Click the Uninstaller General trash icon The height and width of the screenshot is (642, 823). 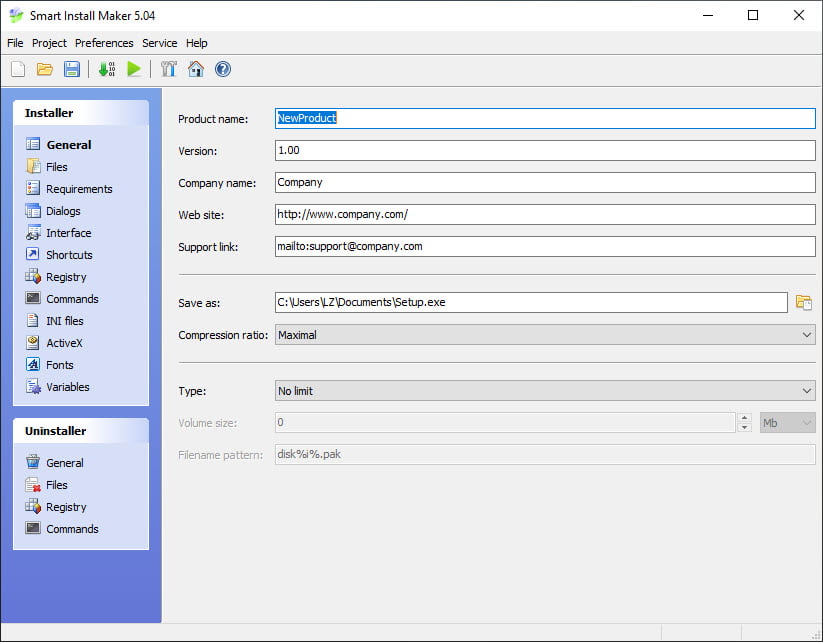point(33,462)
